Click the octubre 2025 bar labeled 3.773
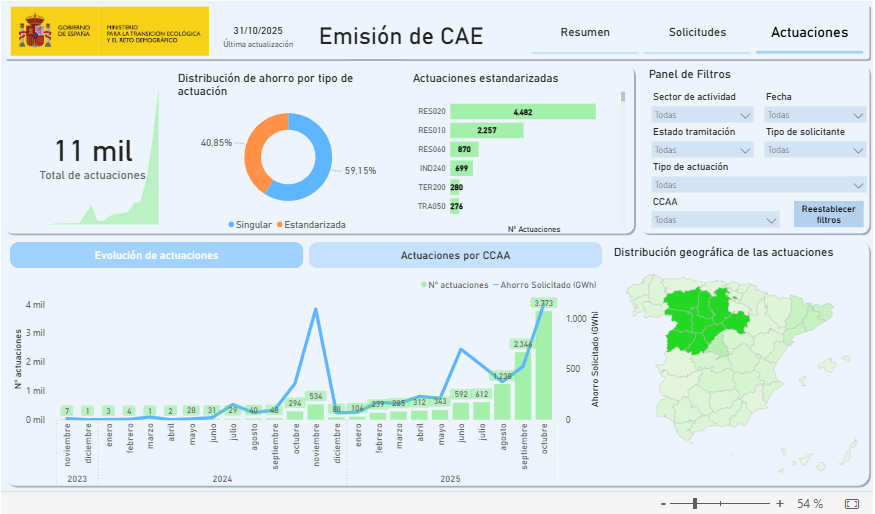Screen dimensions: 875x514 tap(543, 365)
